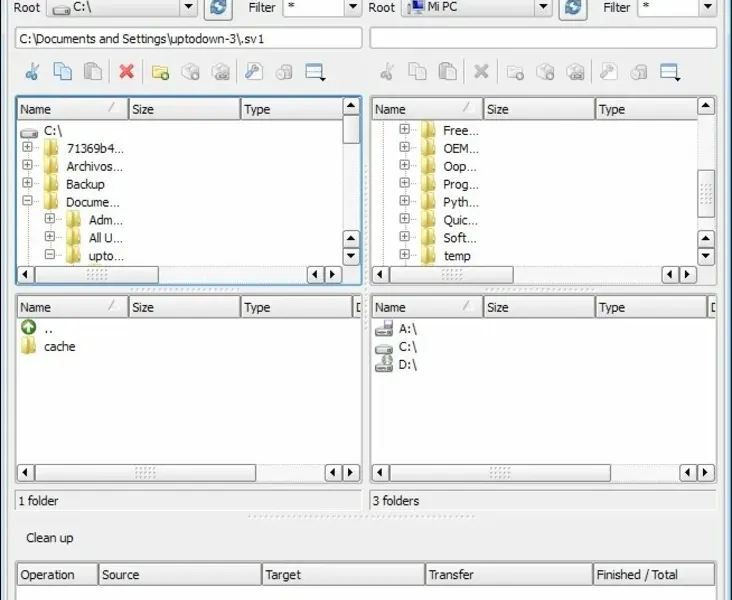Select the Prog... folder in right tree

[450, 184]
